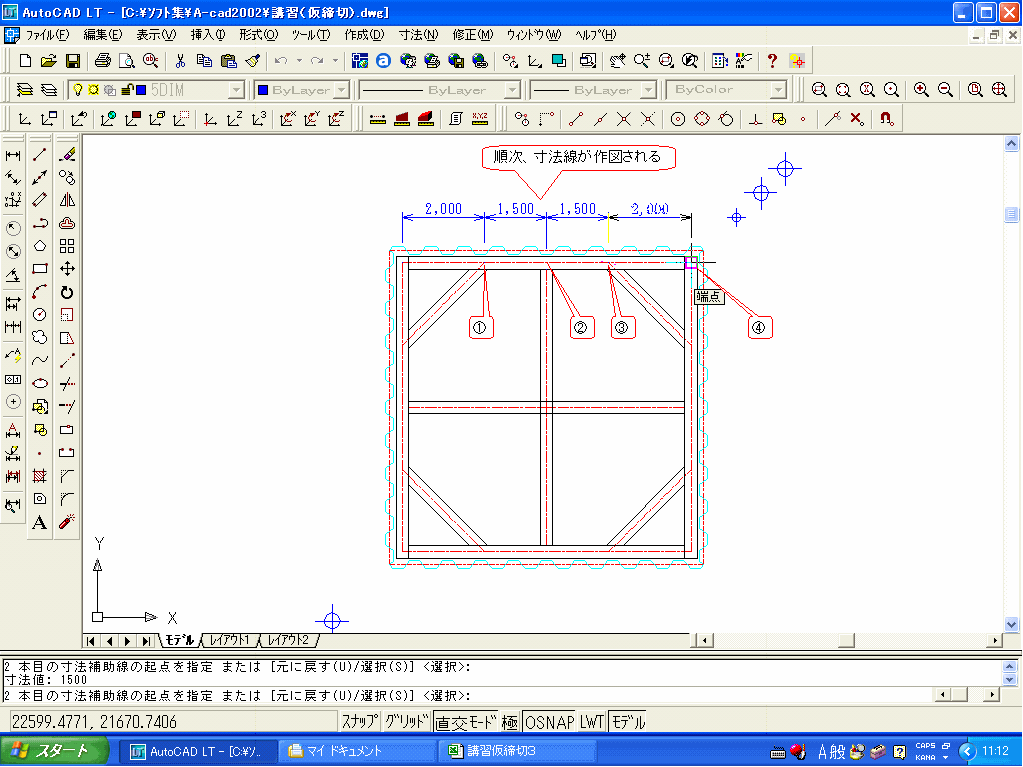Click the Print icon
Screen dimensions: 1023x767
[102, 61]
